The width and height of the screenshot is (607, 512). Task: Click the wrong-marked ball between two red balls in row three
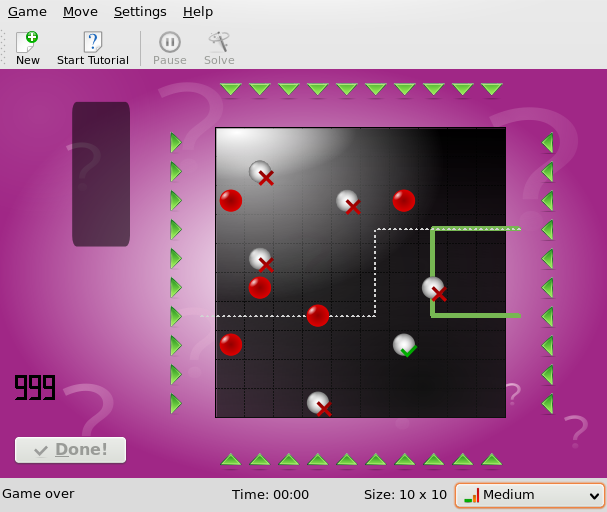[x=348, y=201]
